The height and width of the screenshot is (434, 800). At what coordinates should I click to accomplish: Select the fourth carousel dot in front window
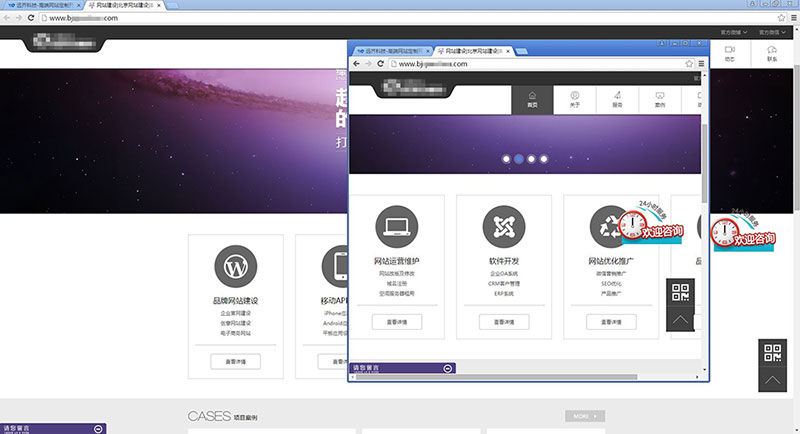coord(544,159)
